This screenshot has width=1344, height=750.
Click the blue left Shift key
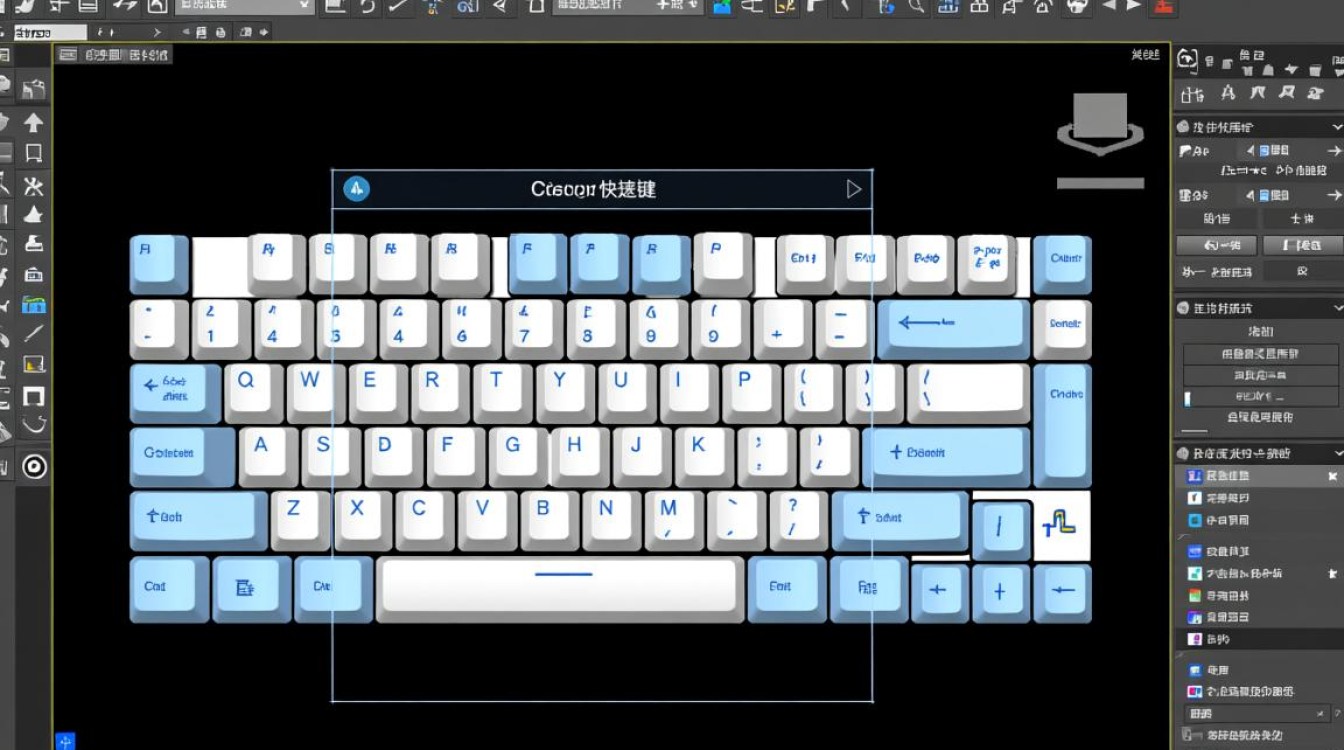click(198, 518)
